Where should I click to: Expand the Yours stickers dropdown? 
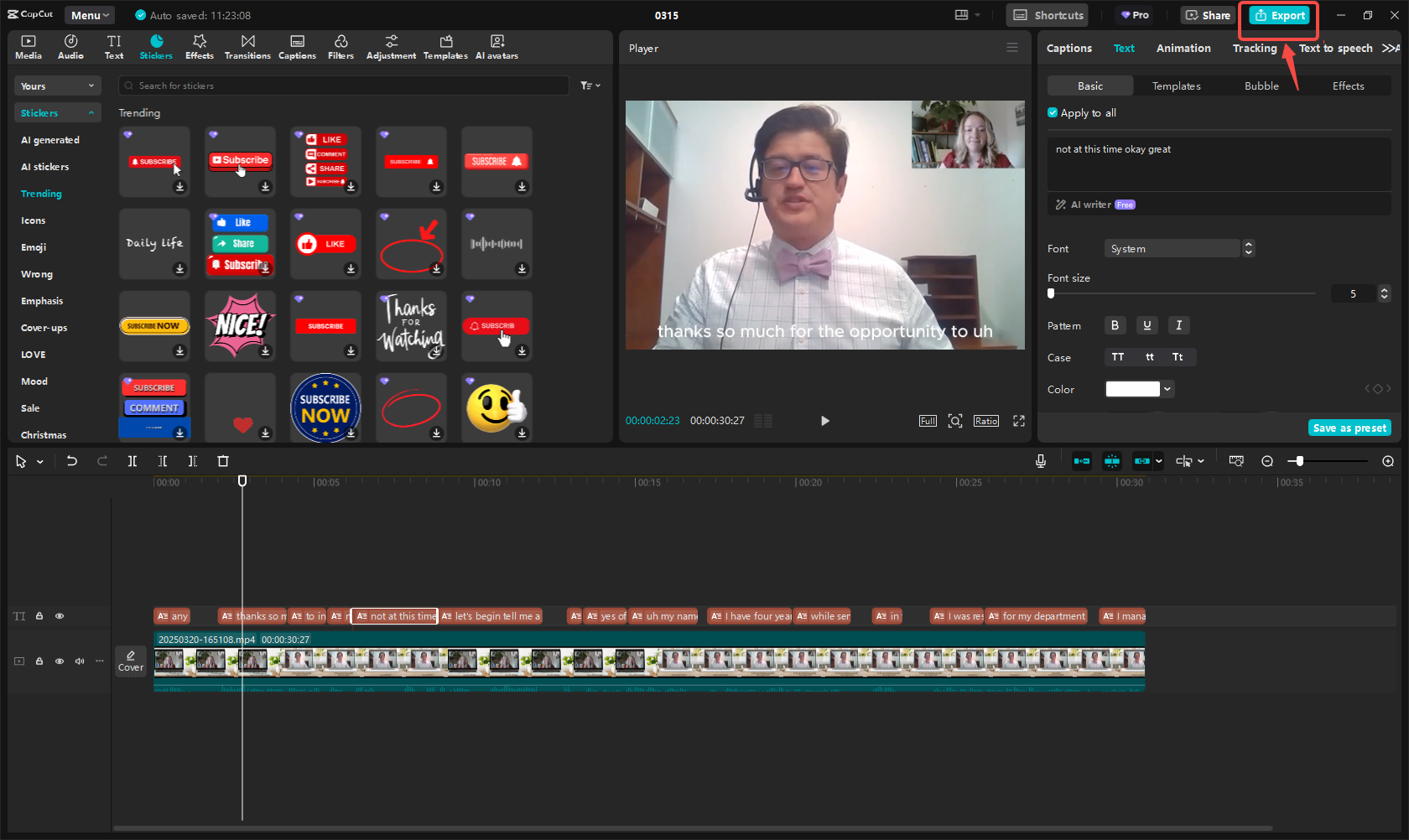(57, 86)
